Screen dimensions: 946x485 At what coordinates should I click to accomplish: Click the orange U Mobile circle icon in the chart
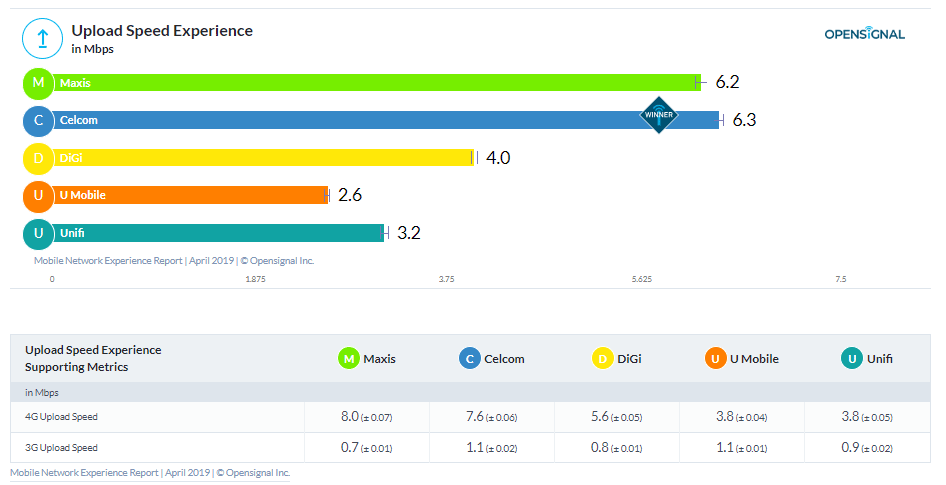tap(38, 195)
